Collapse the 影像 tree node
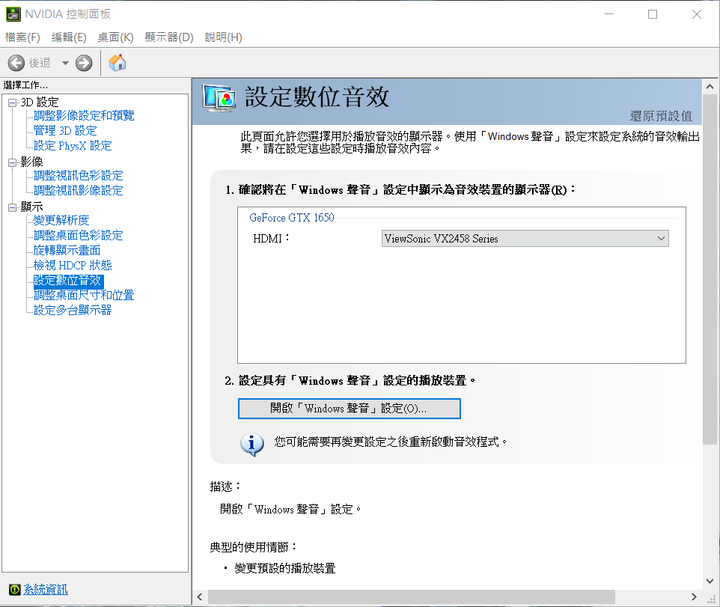 [x=12, y=162]
